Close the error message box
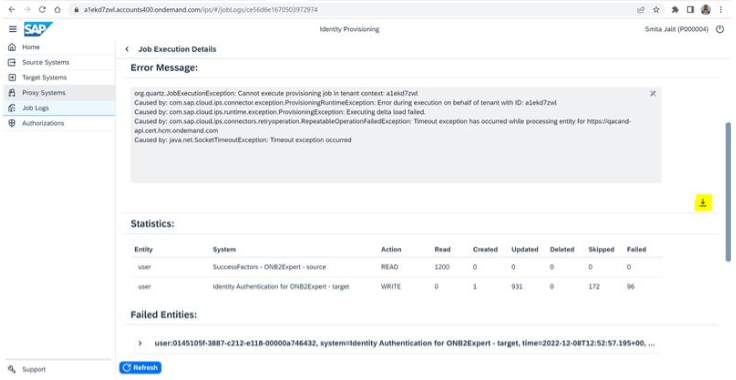The width and height of the screenshot is (736, 380). click(652, 93)
